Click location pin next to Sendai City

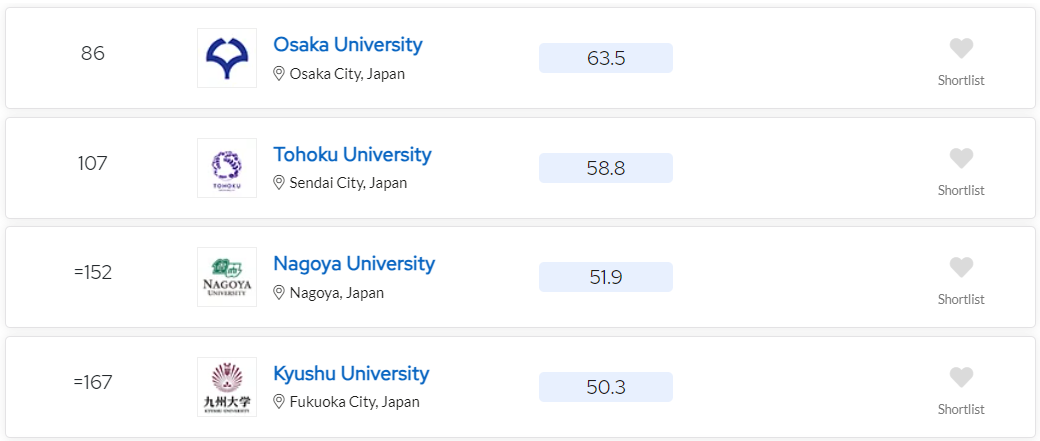click(x=279, y=183)
